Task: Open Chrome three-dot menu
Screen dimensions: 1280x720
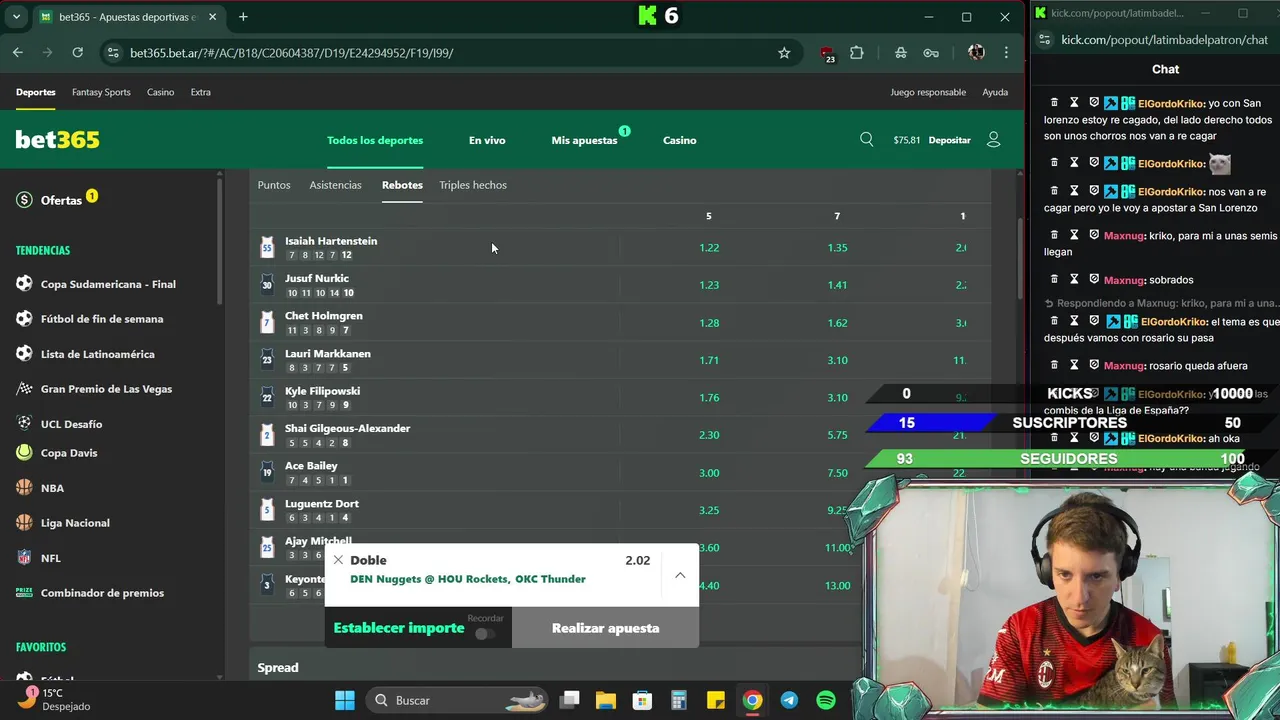Action: (1006, 53)
